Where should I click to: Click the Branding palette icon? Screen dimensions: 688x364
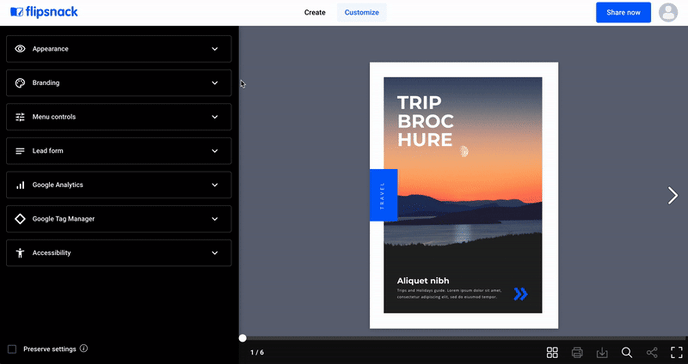(x=20, y=83)
